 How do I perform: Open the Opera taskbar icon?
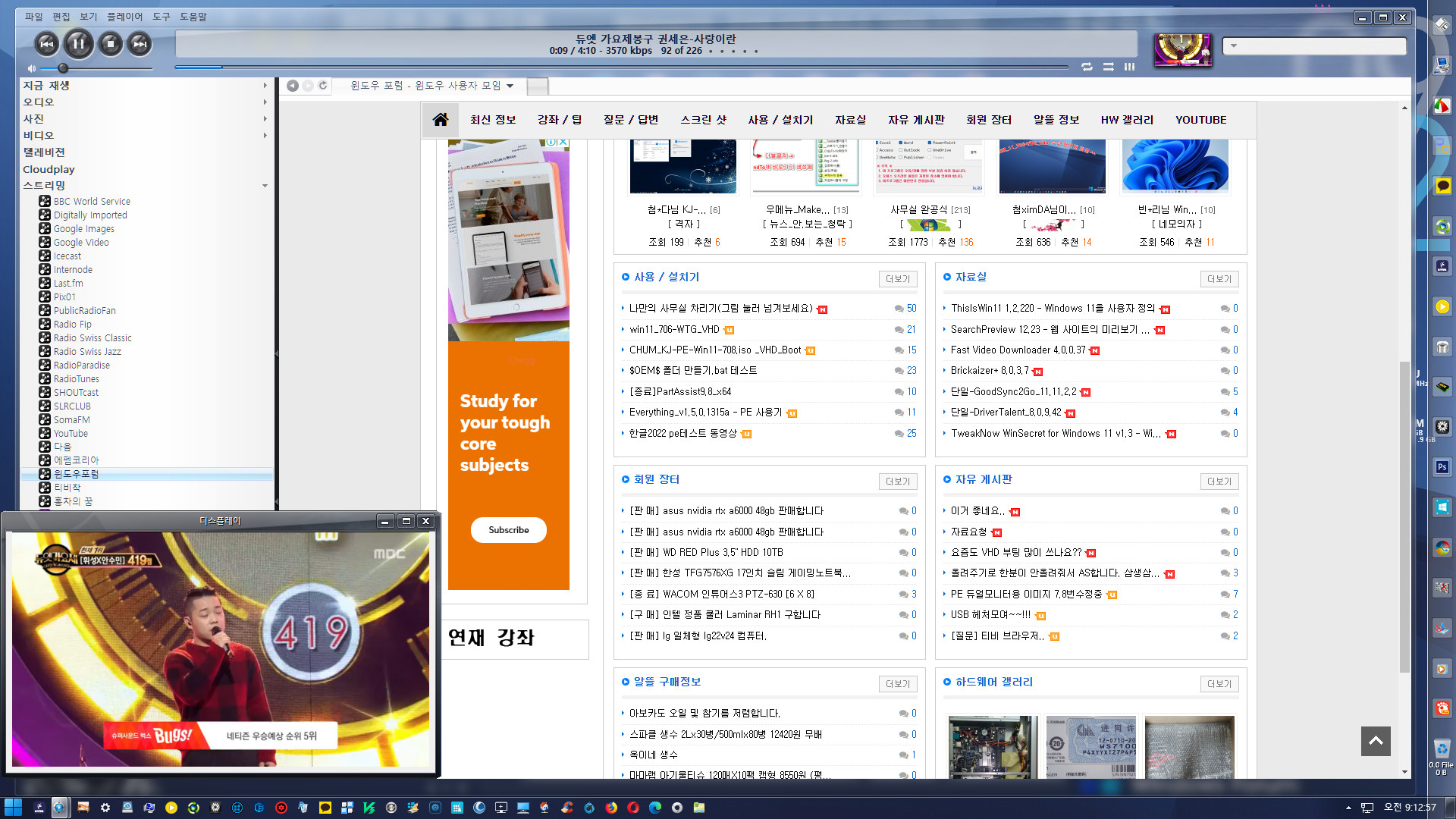pyautogui.click(x=633, y=808)
